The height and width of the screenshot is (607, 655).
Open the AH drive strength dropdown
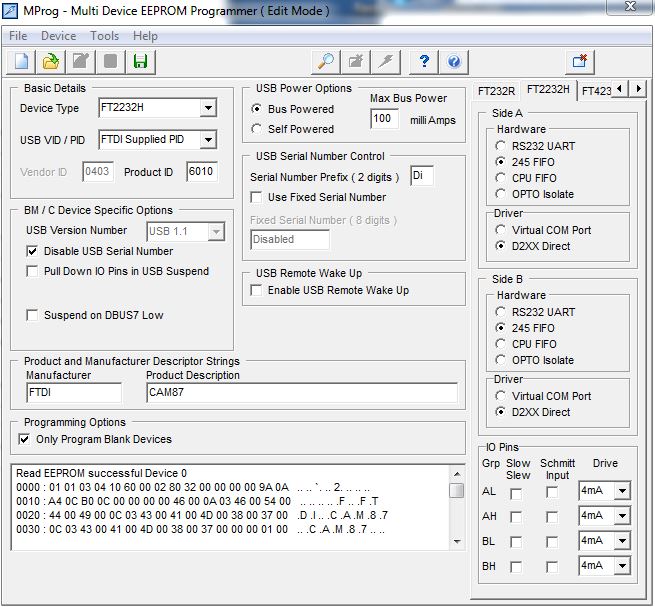point(622,516)
